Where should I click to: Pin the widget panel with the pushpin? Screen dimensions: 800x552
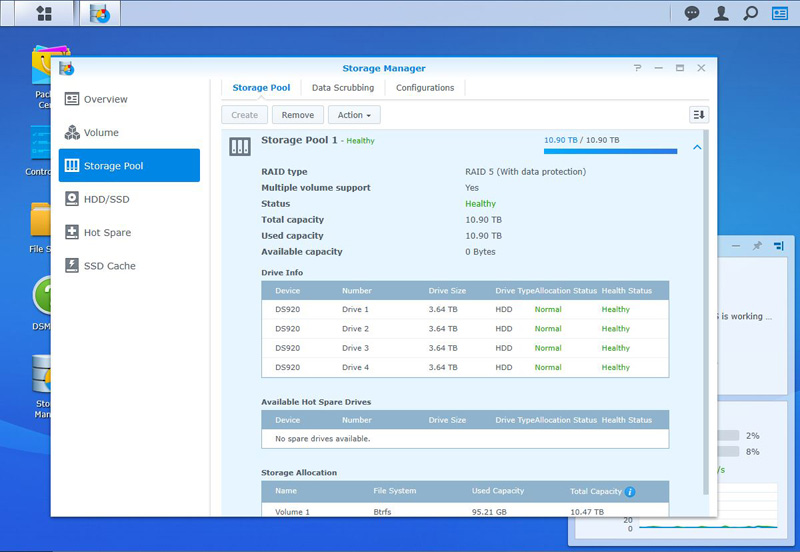(757, 246)
